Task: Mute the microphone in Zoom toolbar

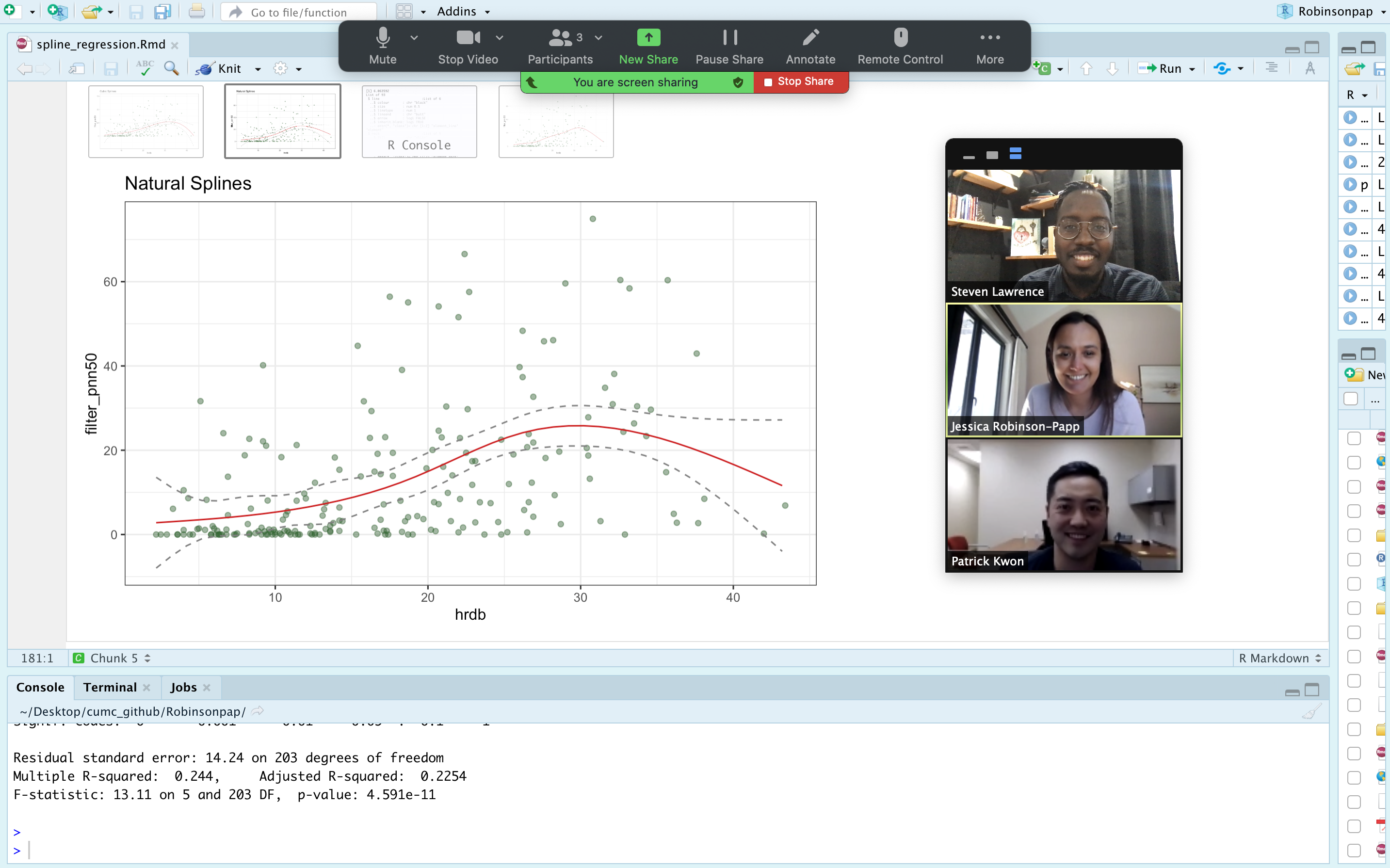Action: (382, 46)
